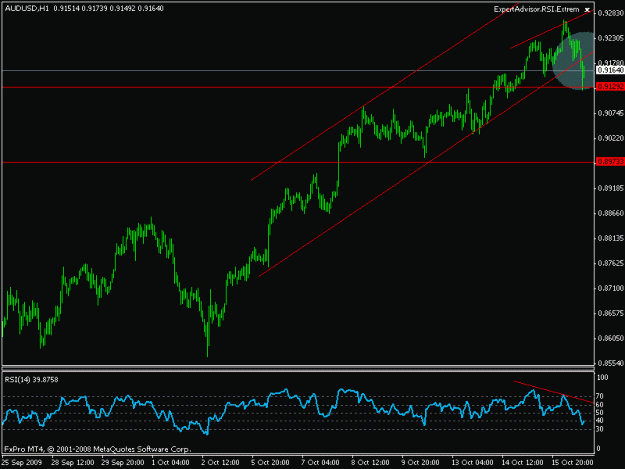Click the 0.86575 price axis label

[x=610, y=313]
